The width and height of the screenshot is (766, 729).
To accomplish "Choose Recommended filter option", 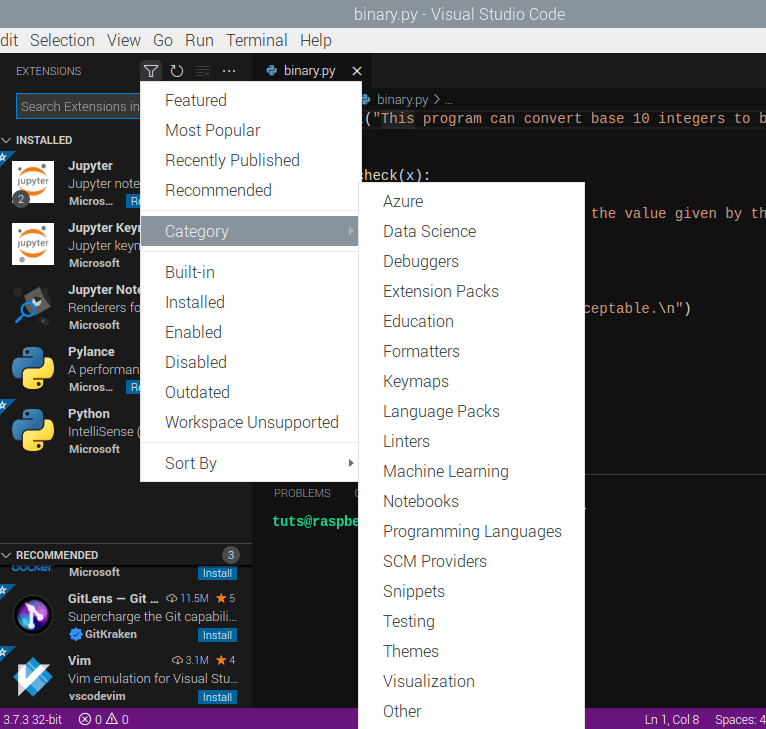I will pos(249,190).
